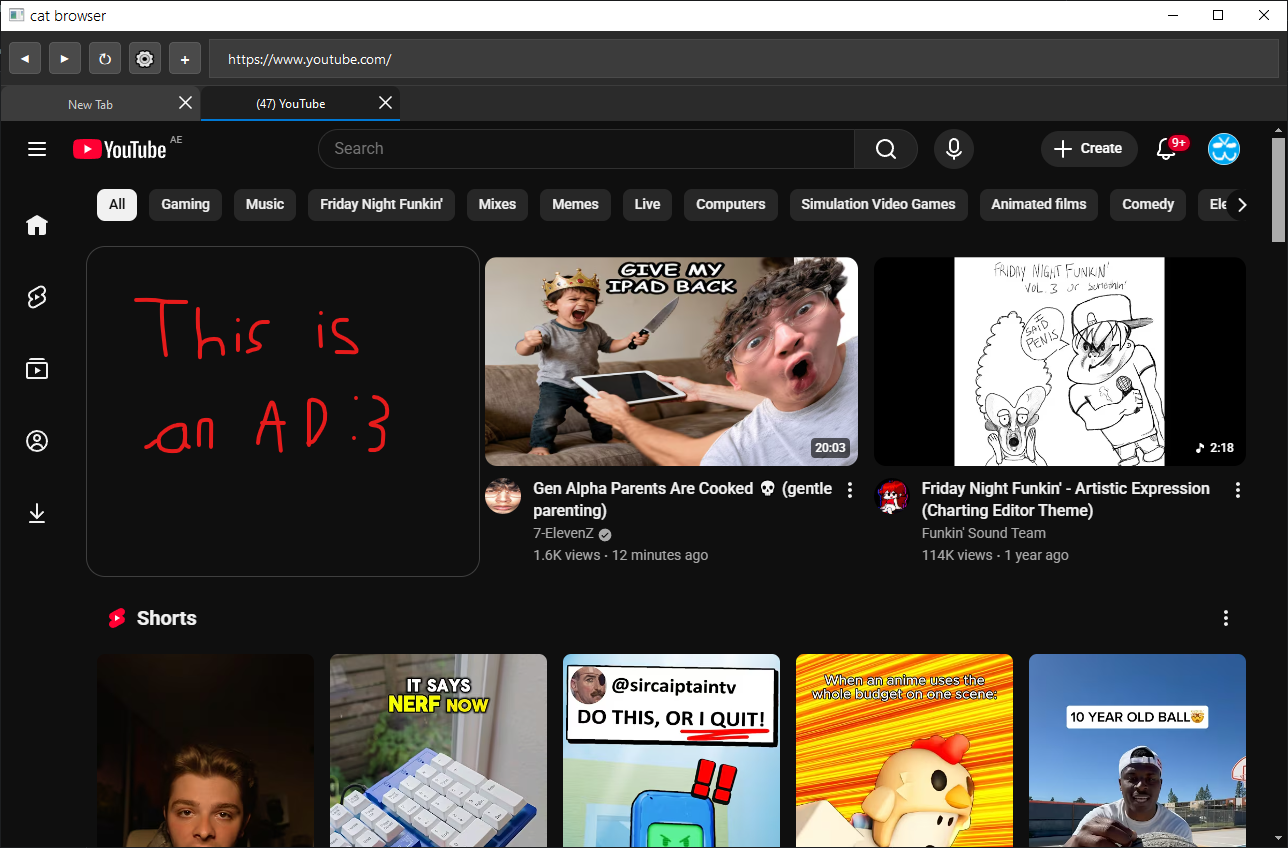The width and height of the screenshot is (1288, 848).
Task: Start voice search with the microphone
Action: point(954,149)
